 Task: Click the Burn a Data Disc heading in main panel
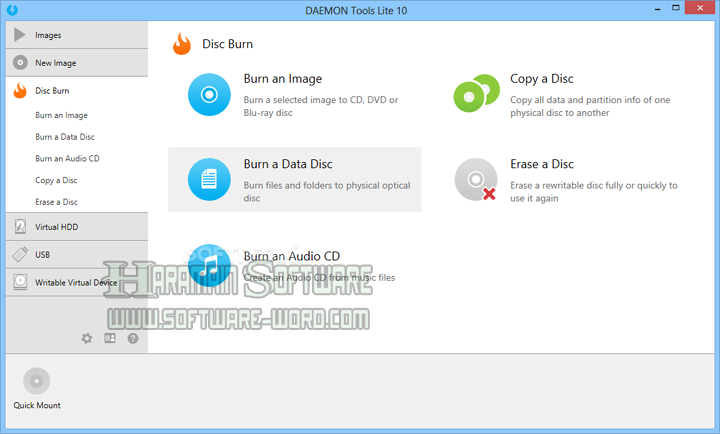tap(288, 164)
